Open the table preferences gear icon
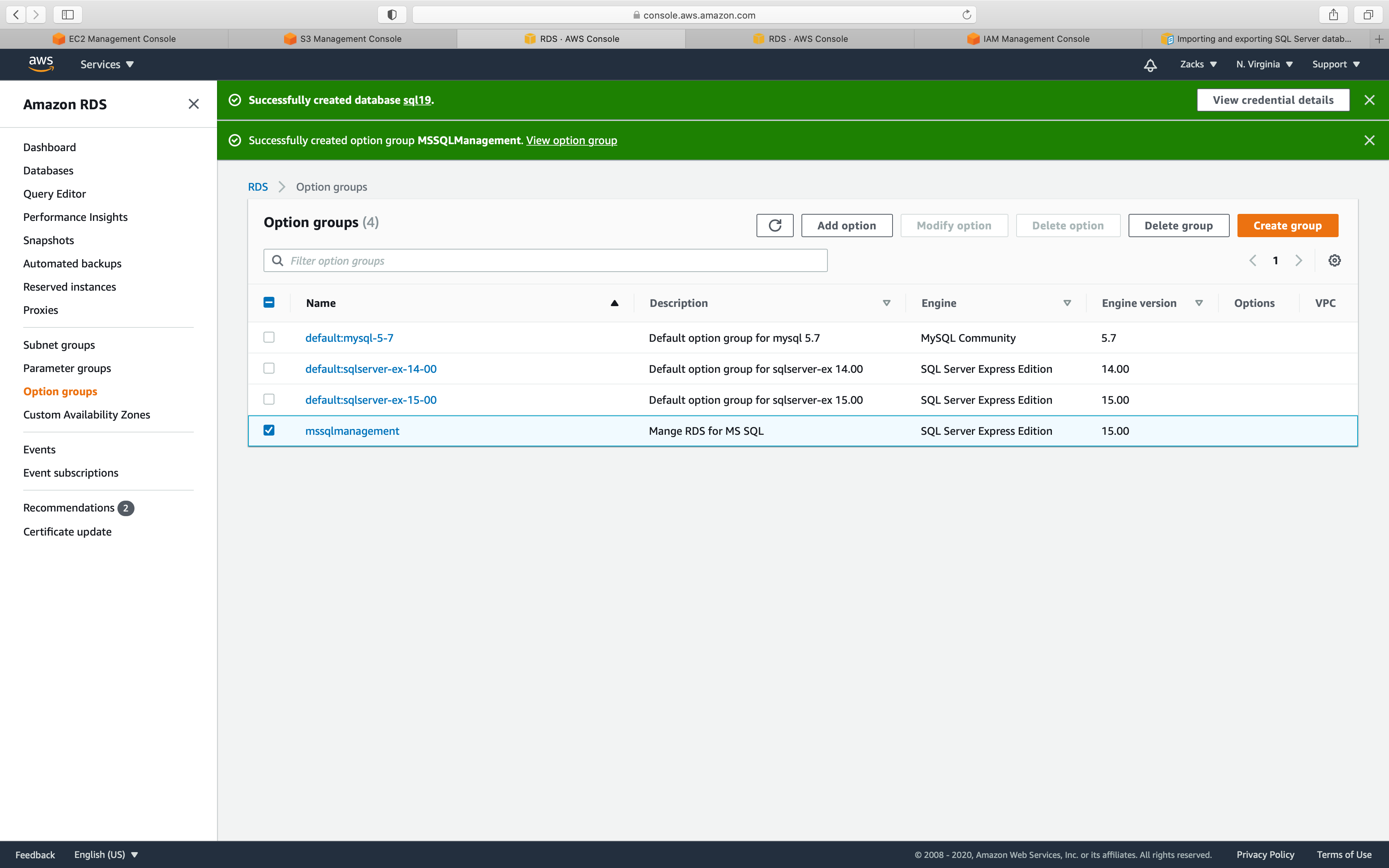 click(x=1334, y=261)
